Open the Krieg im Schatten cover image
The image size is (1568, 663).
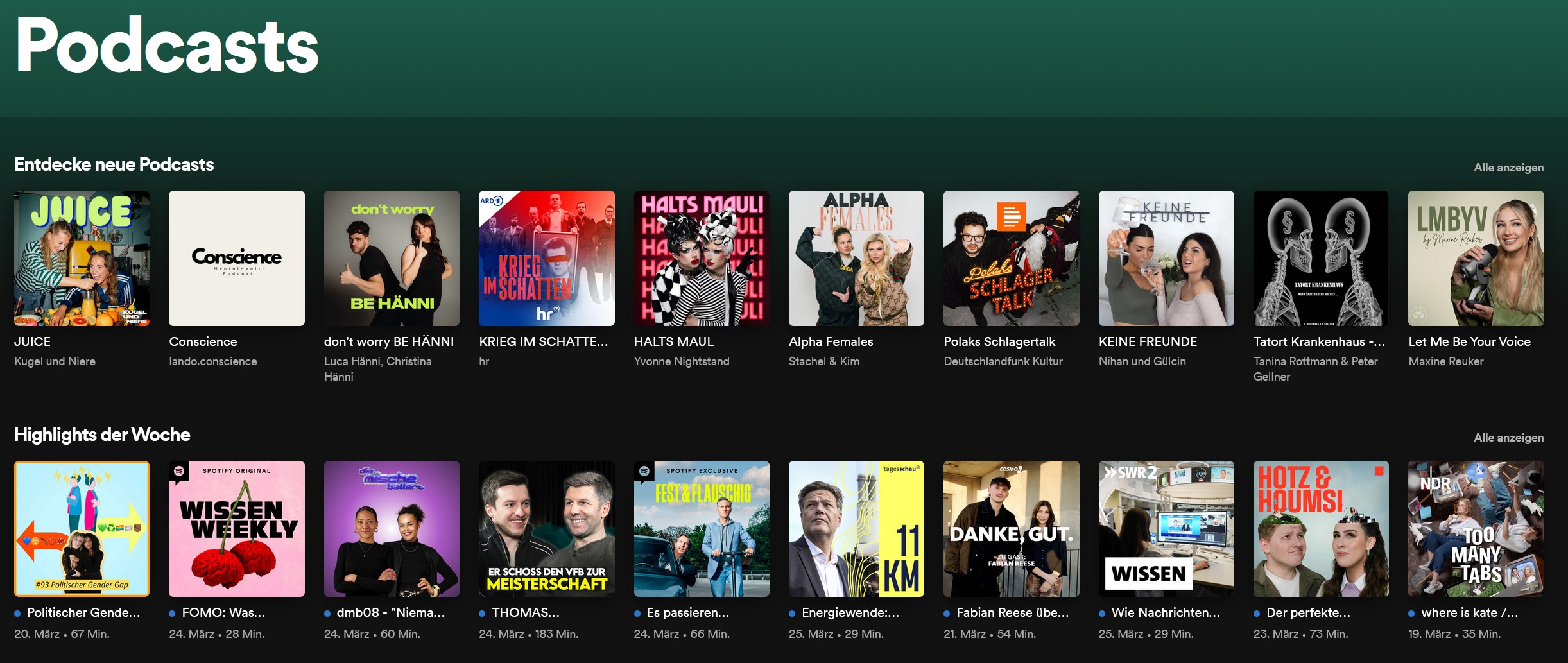pyautogui.click(x=547, y=258)
